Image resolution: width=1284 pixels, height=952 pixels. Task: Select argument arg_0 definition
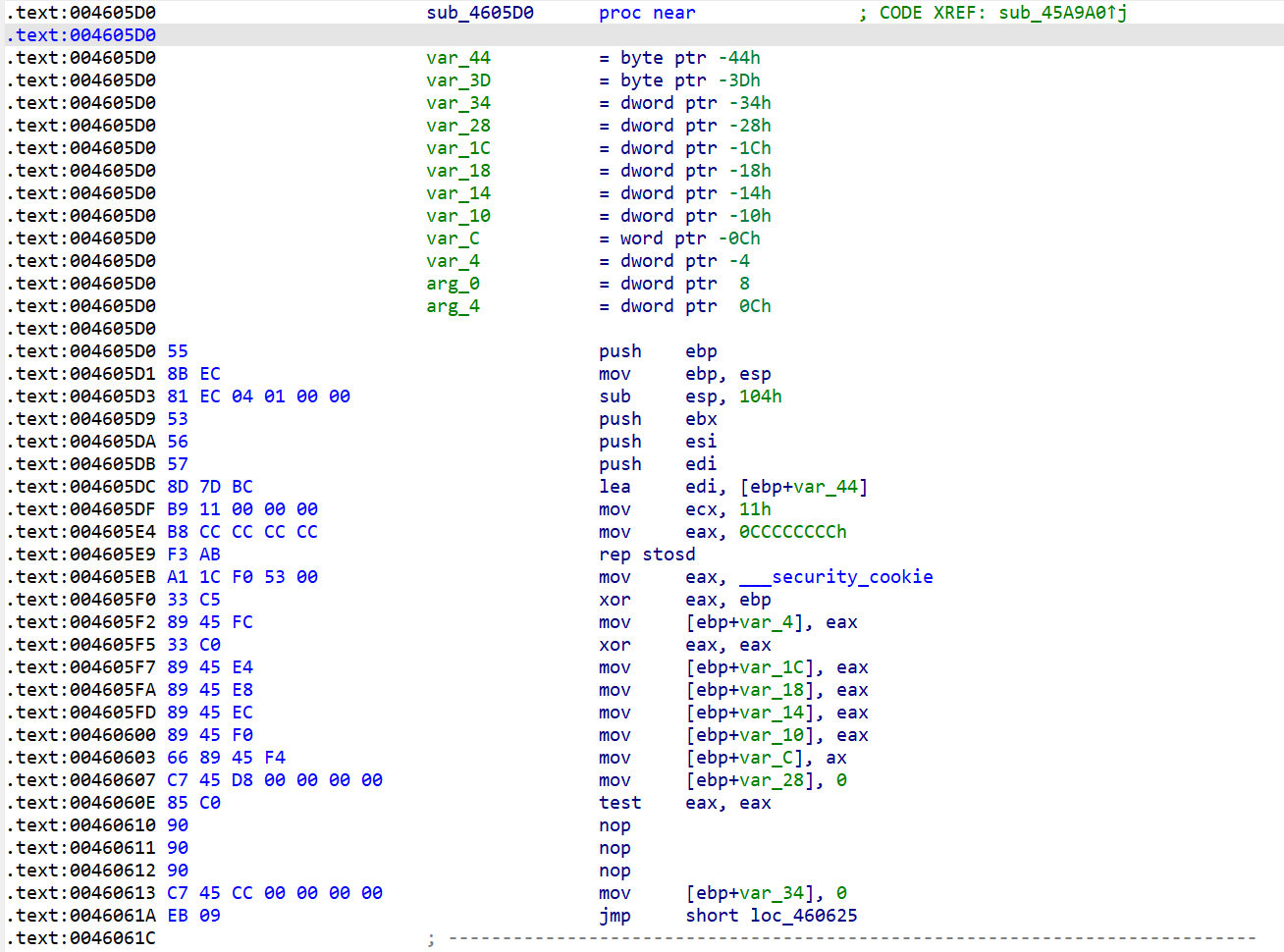[x=453, y=284]
